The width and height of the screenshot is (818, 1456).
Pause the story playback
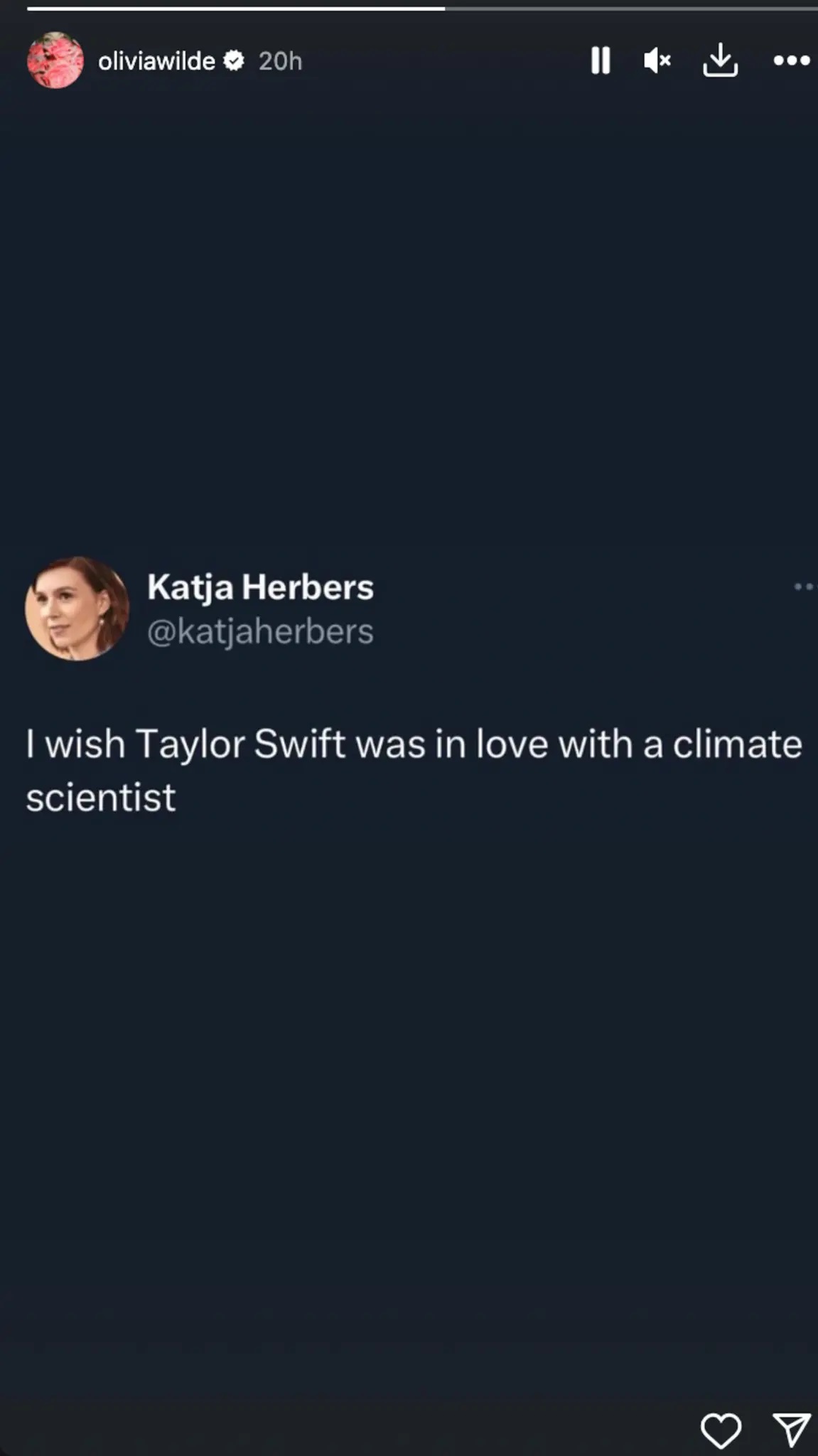click(601, 61)
